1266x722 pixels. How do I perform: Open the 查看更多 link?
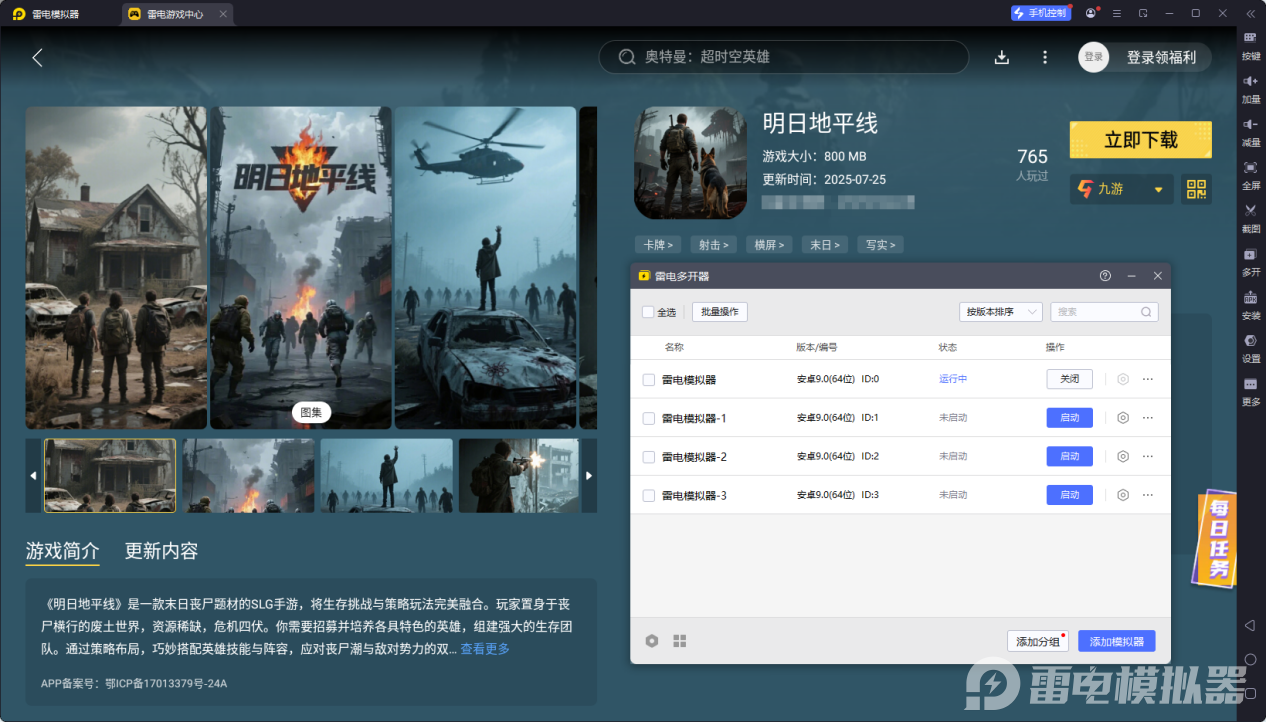click(x=485, y=649)
